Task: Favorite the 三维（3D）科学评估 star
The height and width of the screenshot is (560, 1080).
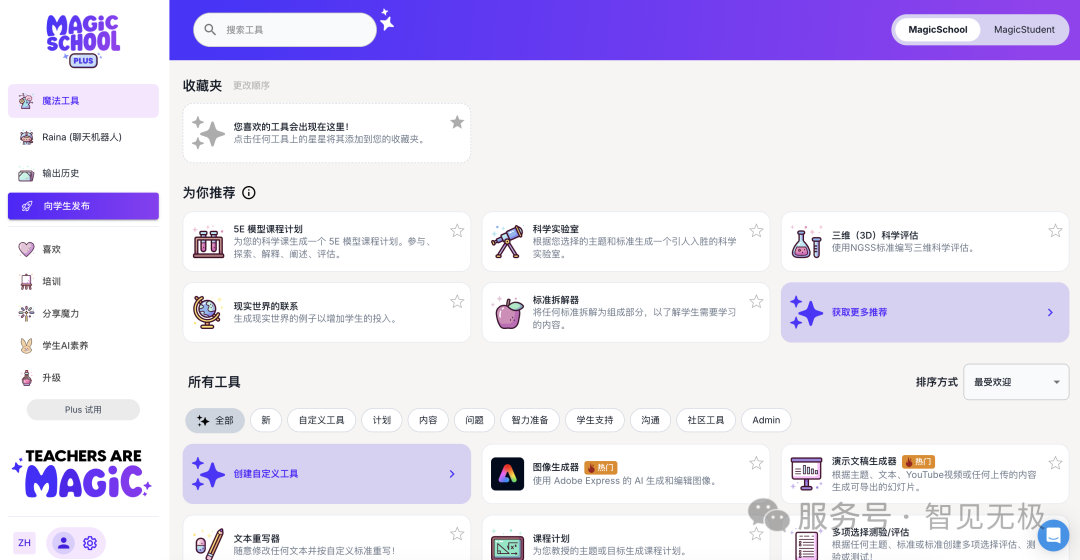Action: pos(1055,231)
